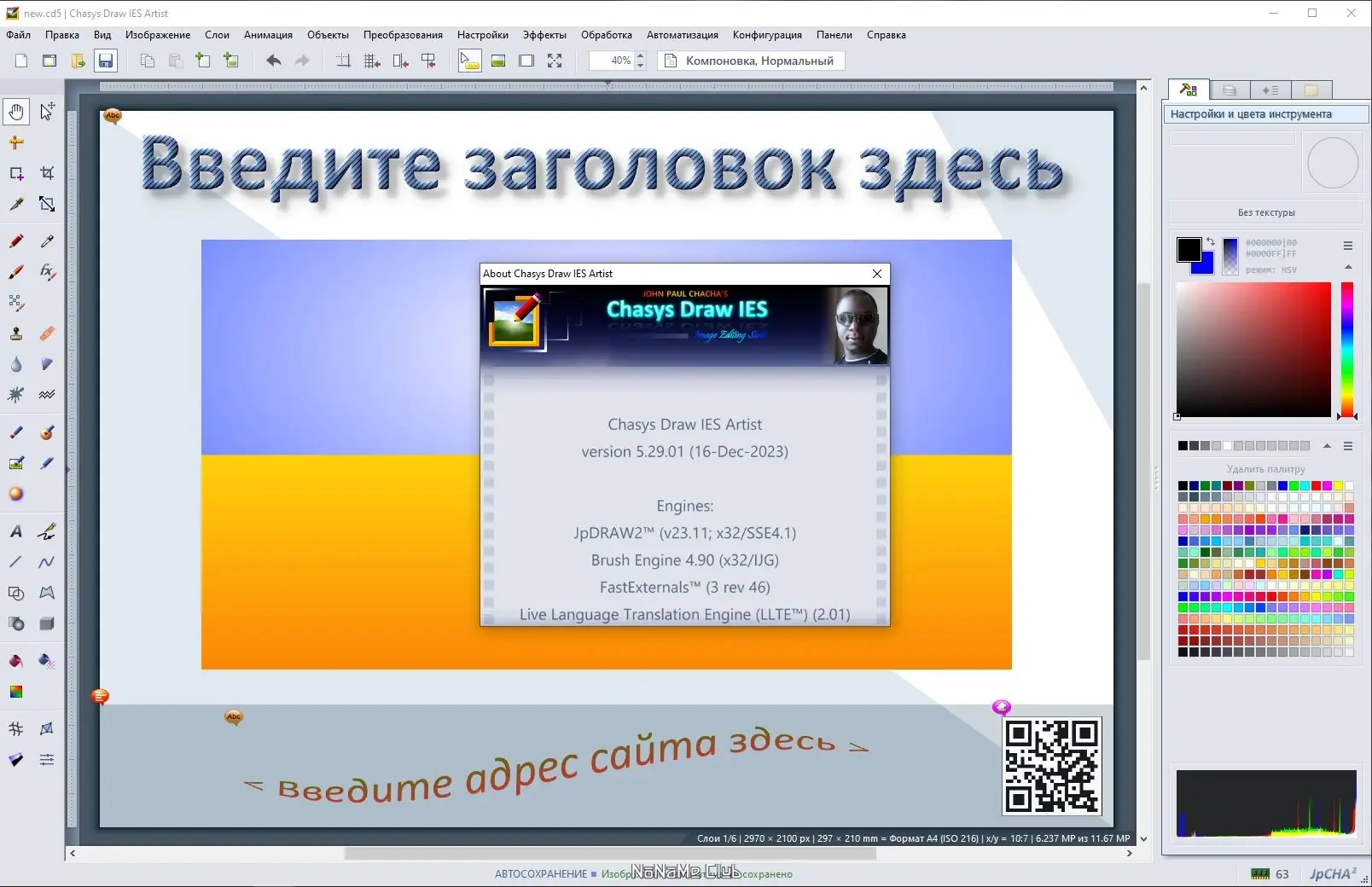Click the color histogram preview
This screenshot has height=887, width=1372.
tap(1266, 803)
